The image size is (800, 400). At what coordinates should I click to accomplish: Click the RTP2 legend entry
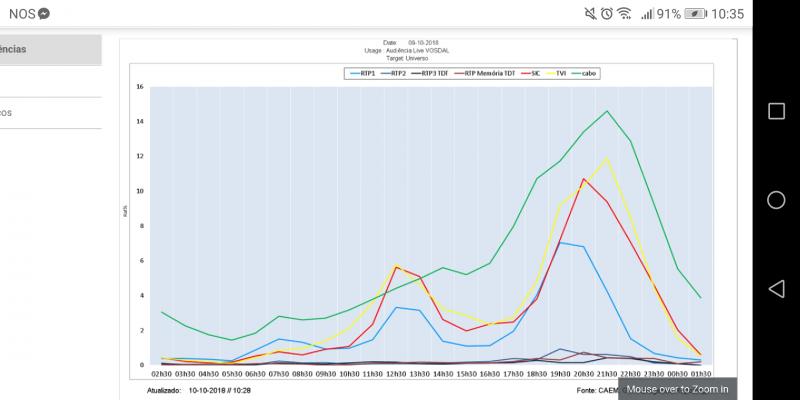[x=393, y=73]
